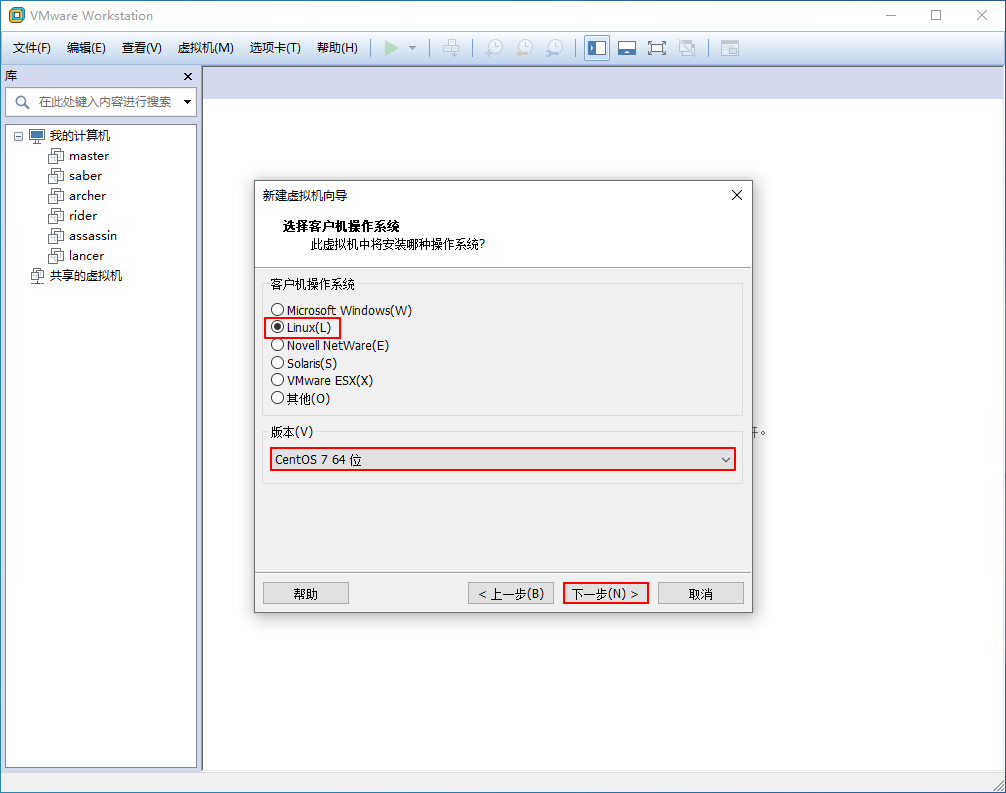Select the Solaris(S) radio option
The width and height of the screenshot is (1006, 793).
278,363
